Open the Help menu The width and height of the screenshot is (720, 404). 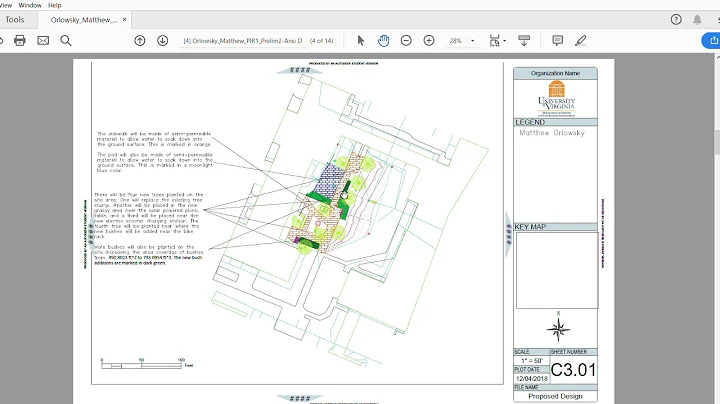(x=55, y=5)
